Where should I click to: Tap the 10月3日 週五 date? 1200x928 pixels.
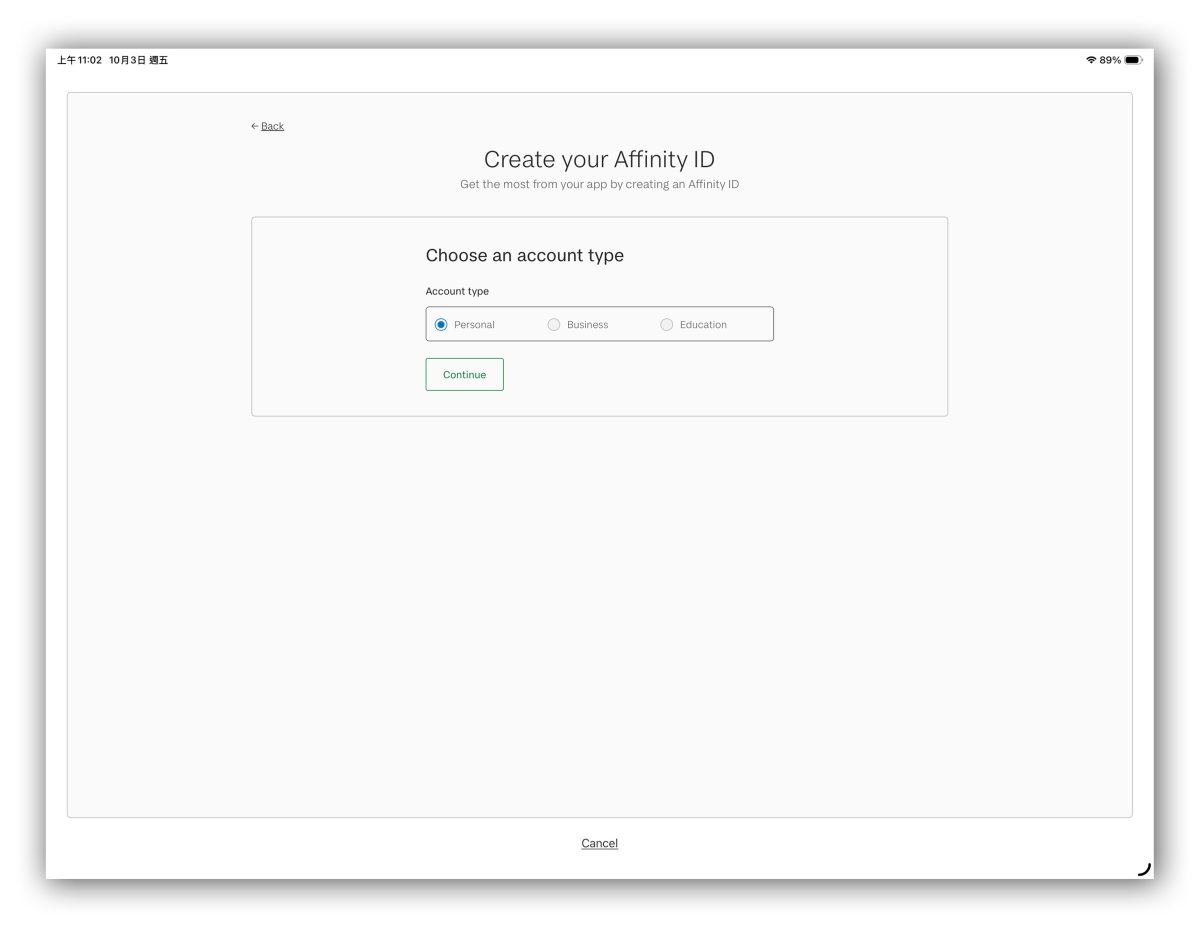[x=138, y=60]
